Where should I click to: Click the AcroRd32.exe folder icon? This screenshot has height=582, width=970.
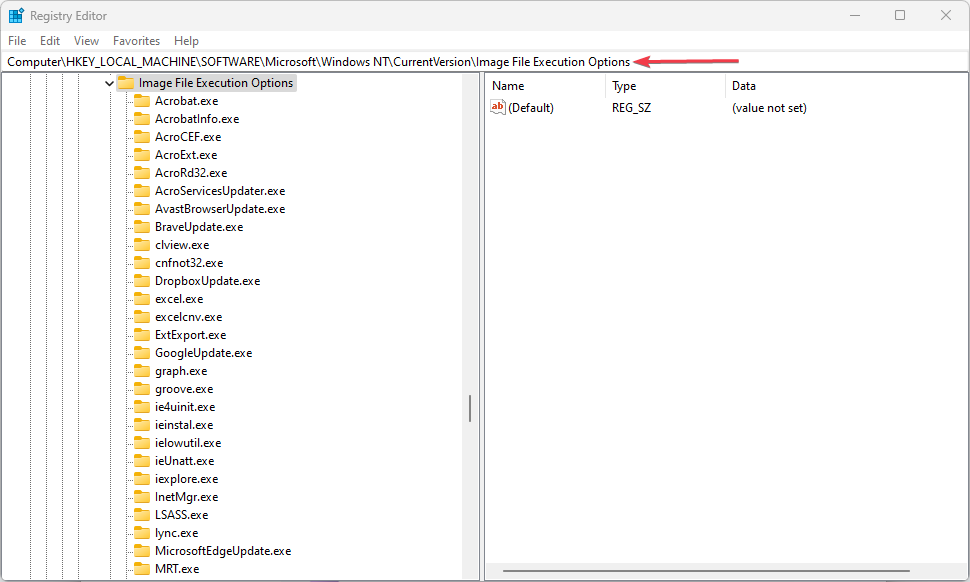[x=142, y=173]
